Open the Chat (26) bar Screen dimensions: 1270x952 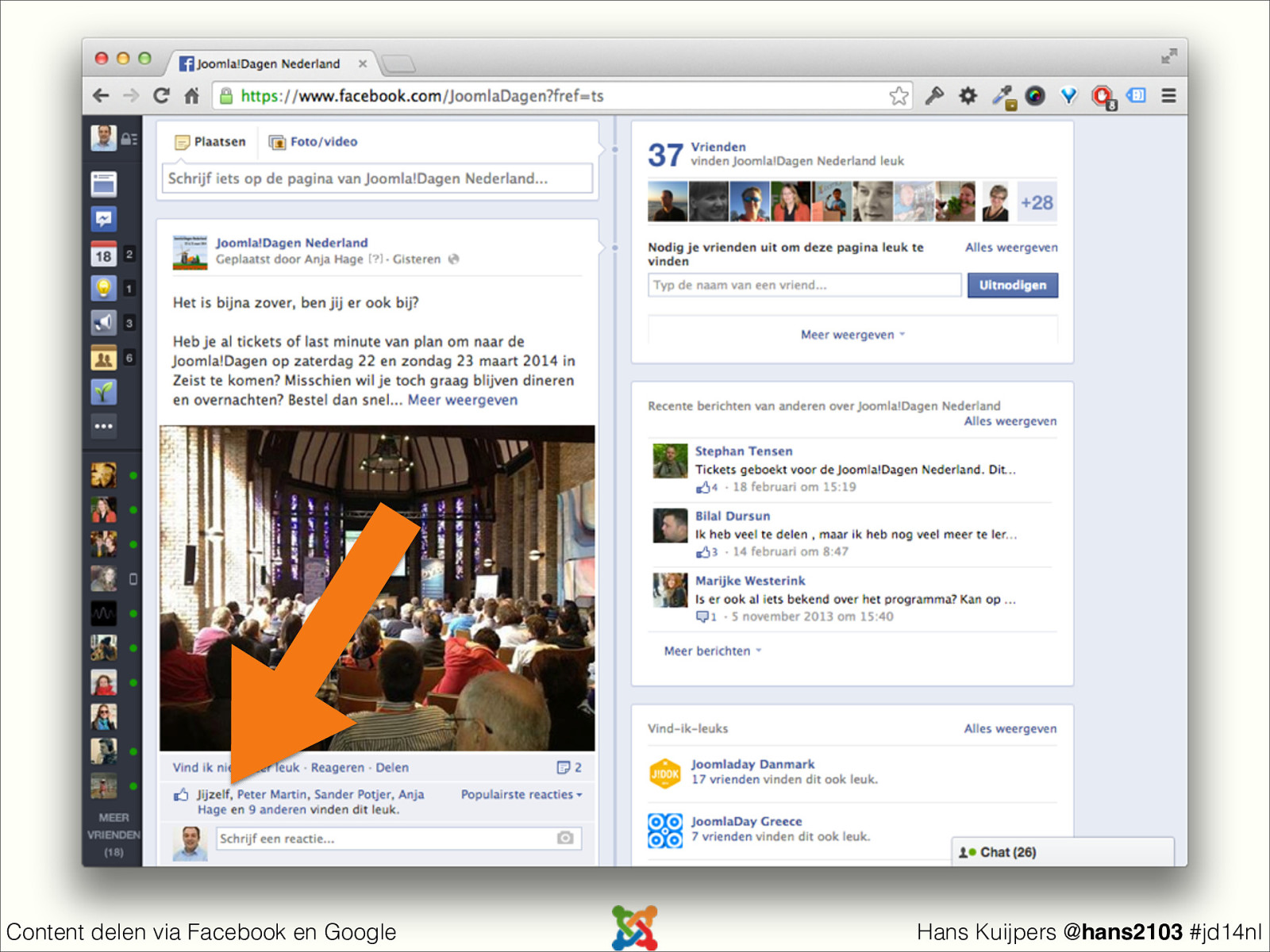tap(1063, 852)
